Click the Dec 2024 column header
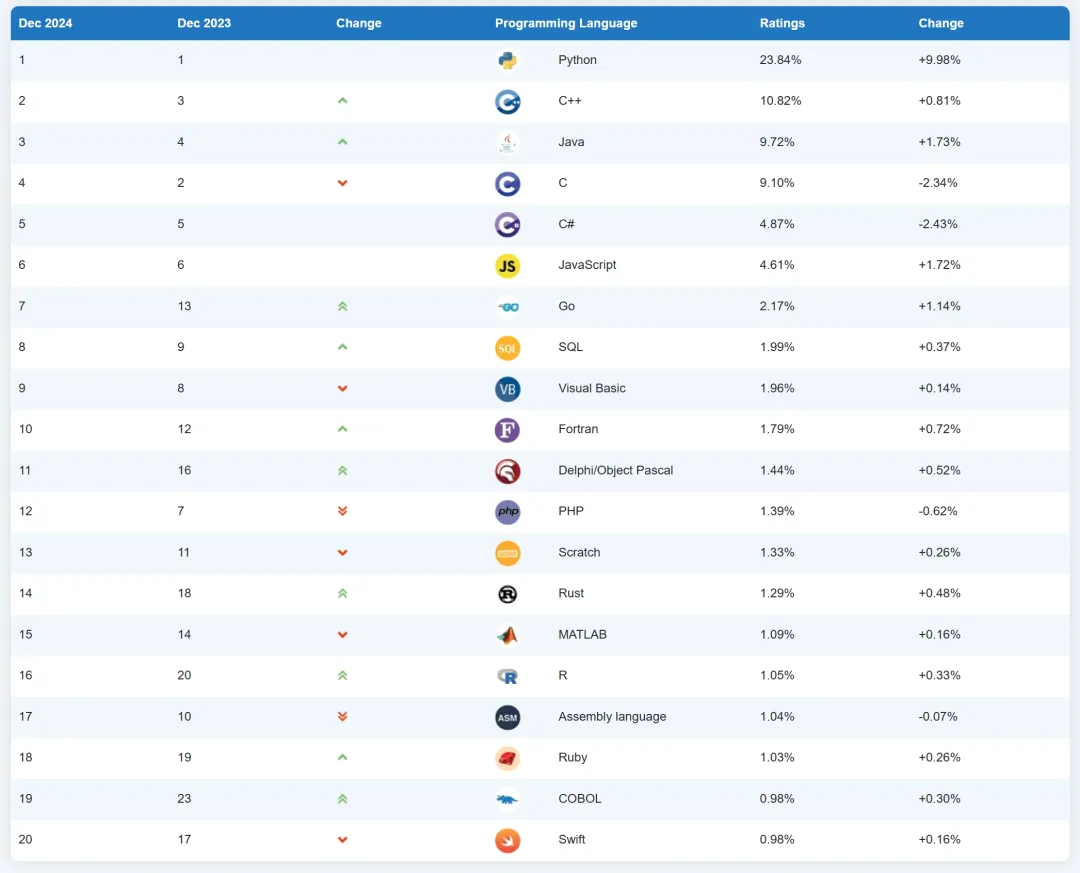Image resolution: width=1080 pixels, height=873 pixels. click(45, 23)
